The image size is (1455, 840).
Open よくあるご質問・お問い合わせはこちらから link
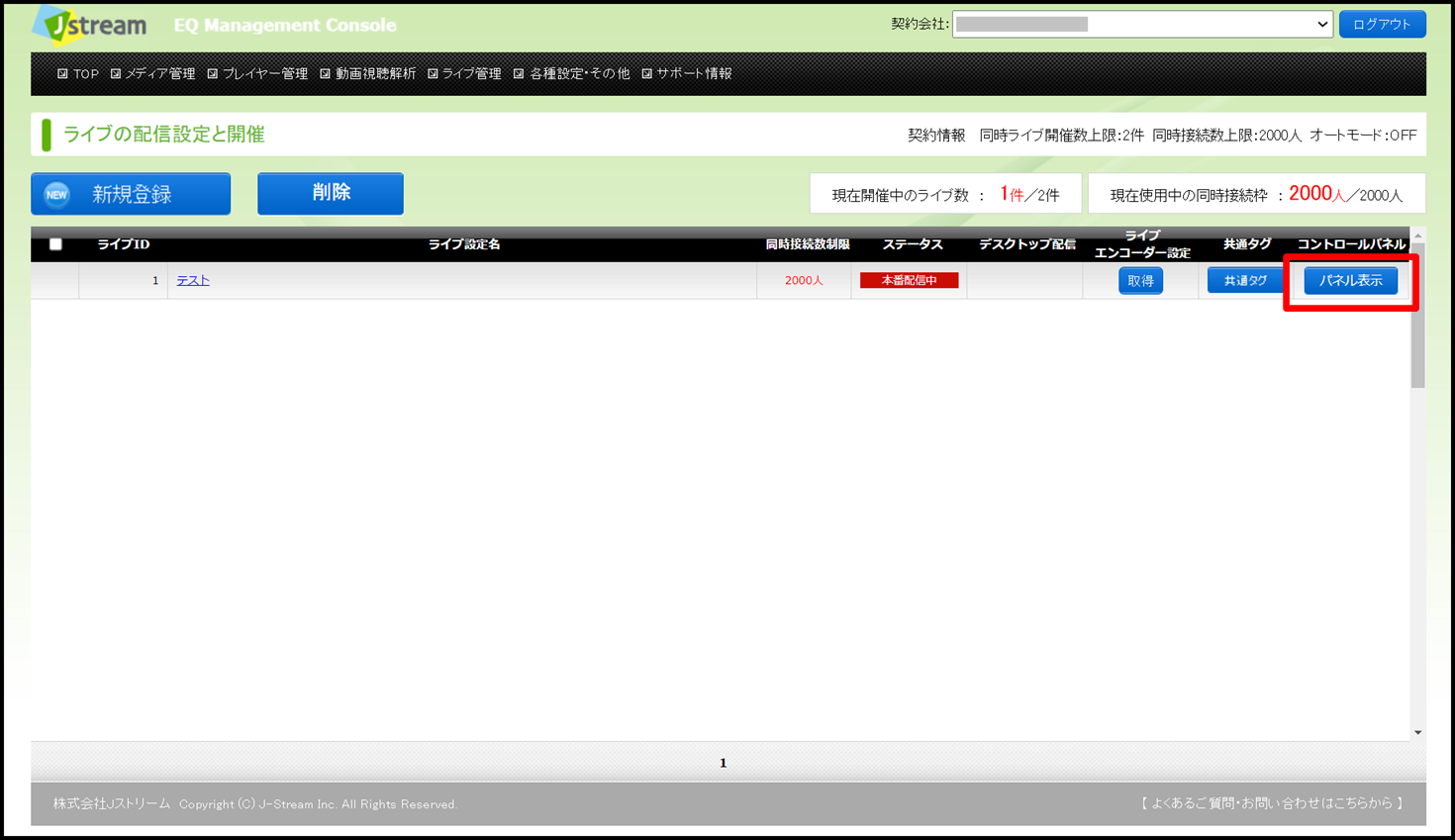(x=1272, y=803)
